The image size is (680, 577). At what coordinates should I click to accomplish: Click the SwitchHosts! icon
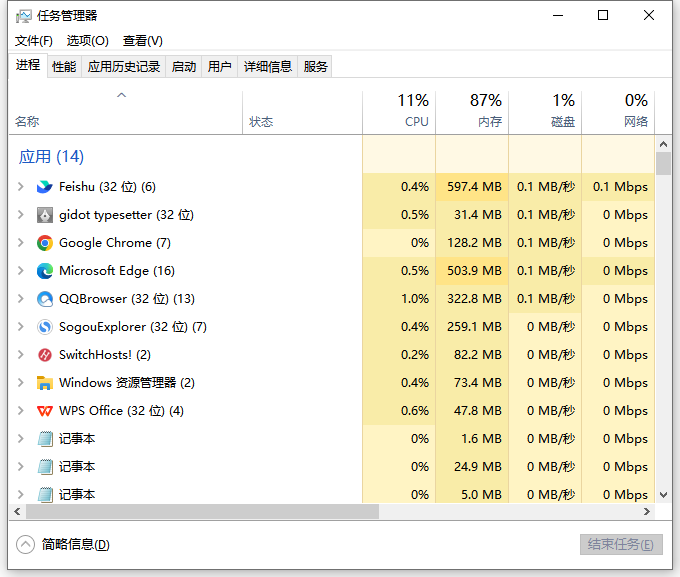pos(45,355)
